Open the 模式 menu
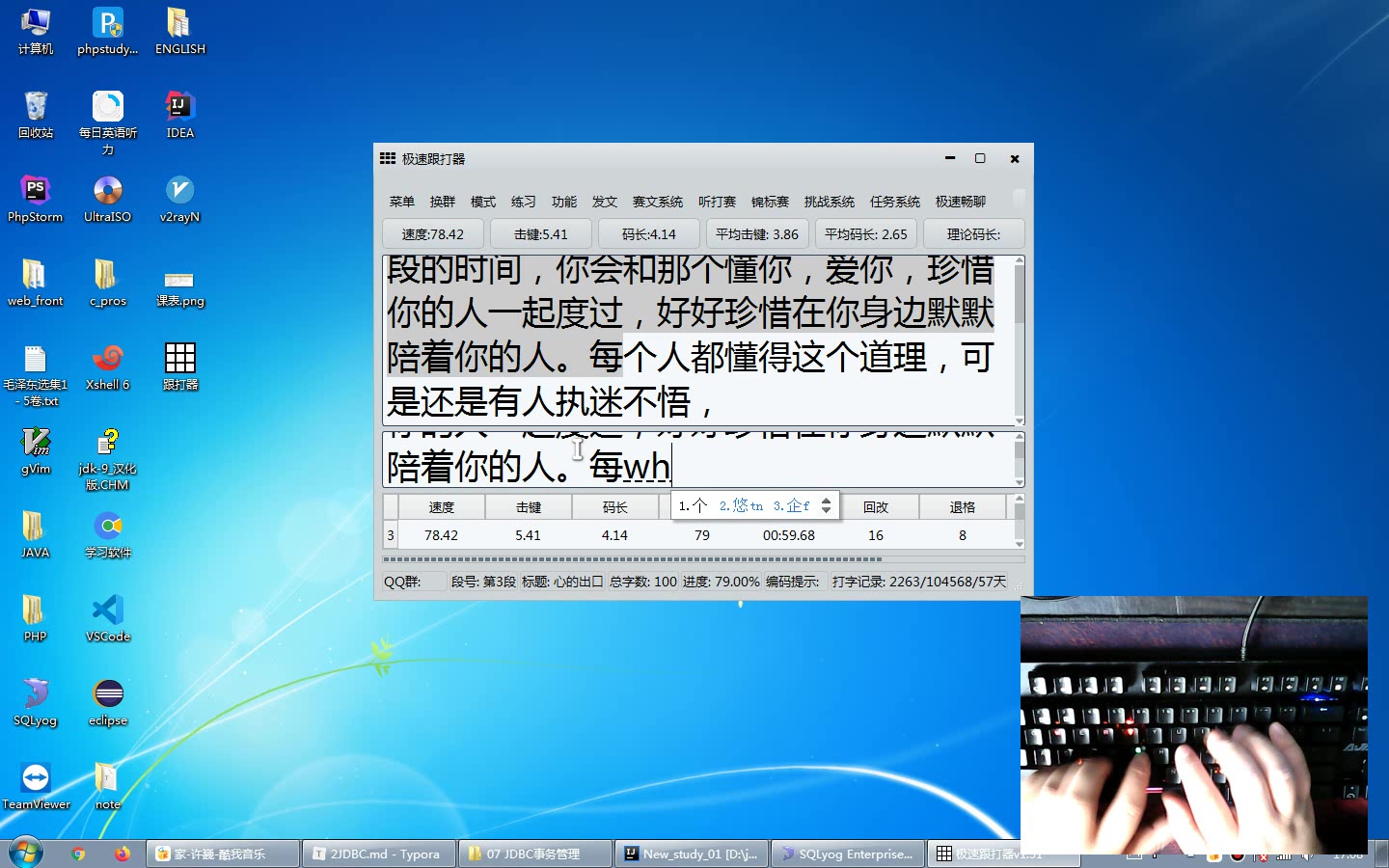The height and width of the screenshot is (868, 1389). coord(483,202)
